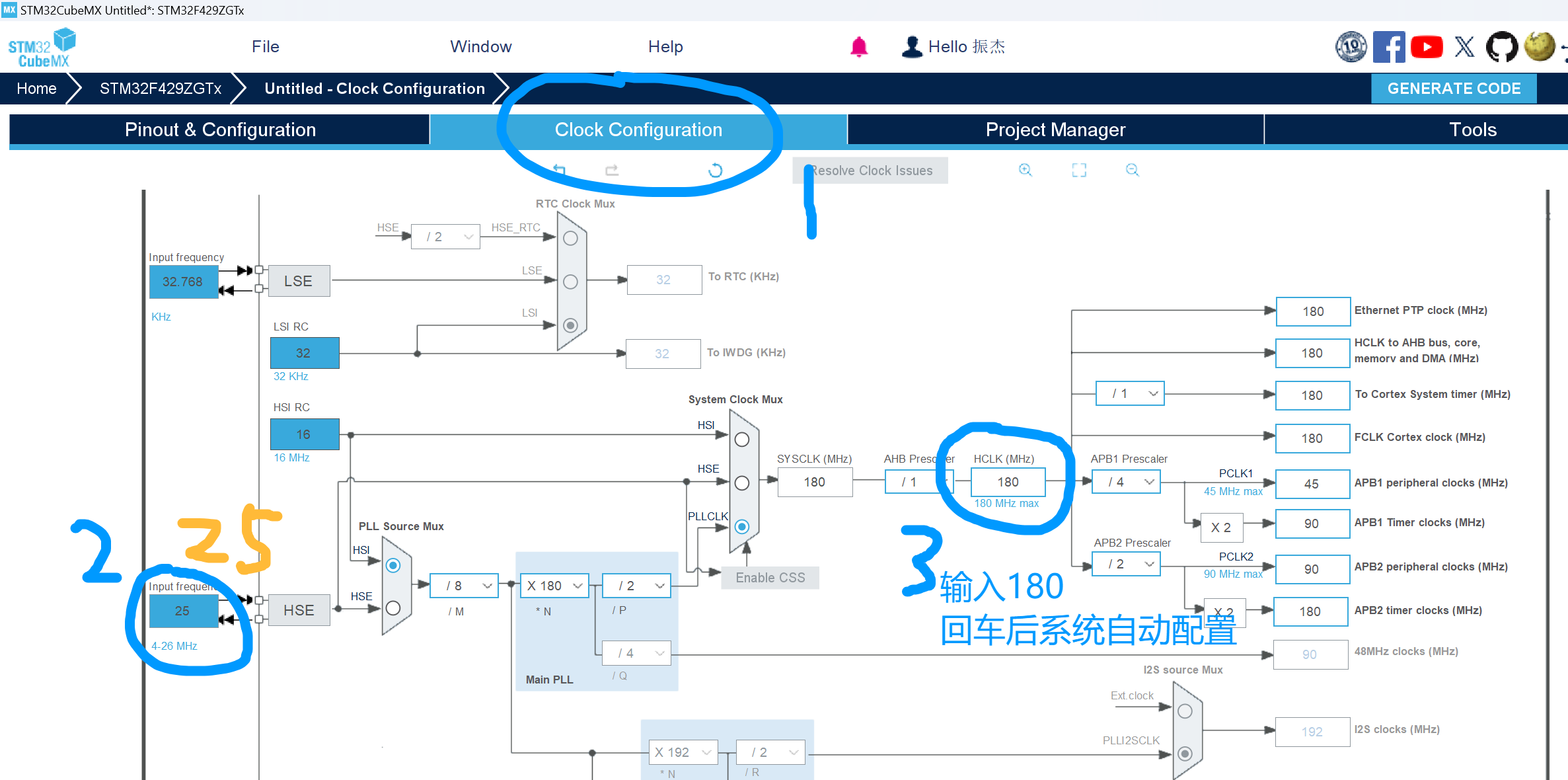1568x780 pixels.
Task: Open the notifications bell
Action: click(x=859, y=47)
